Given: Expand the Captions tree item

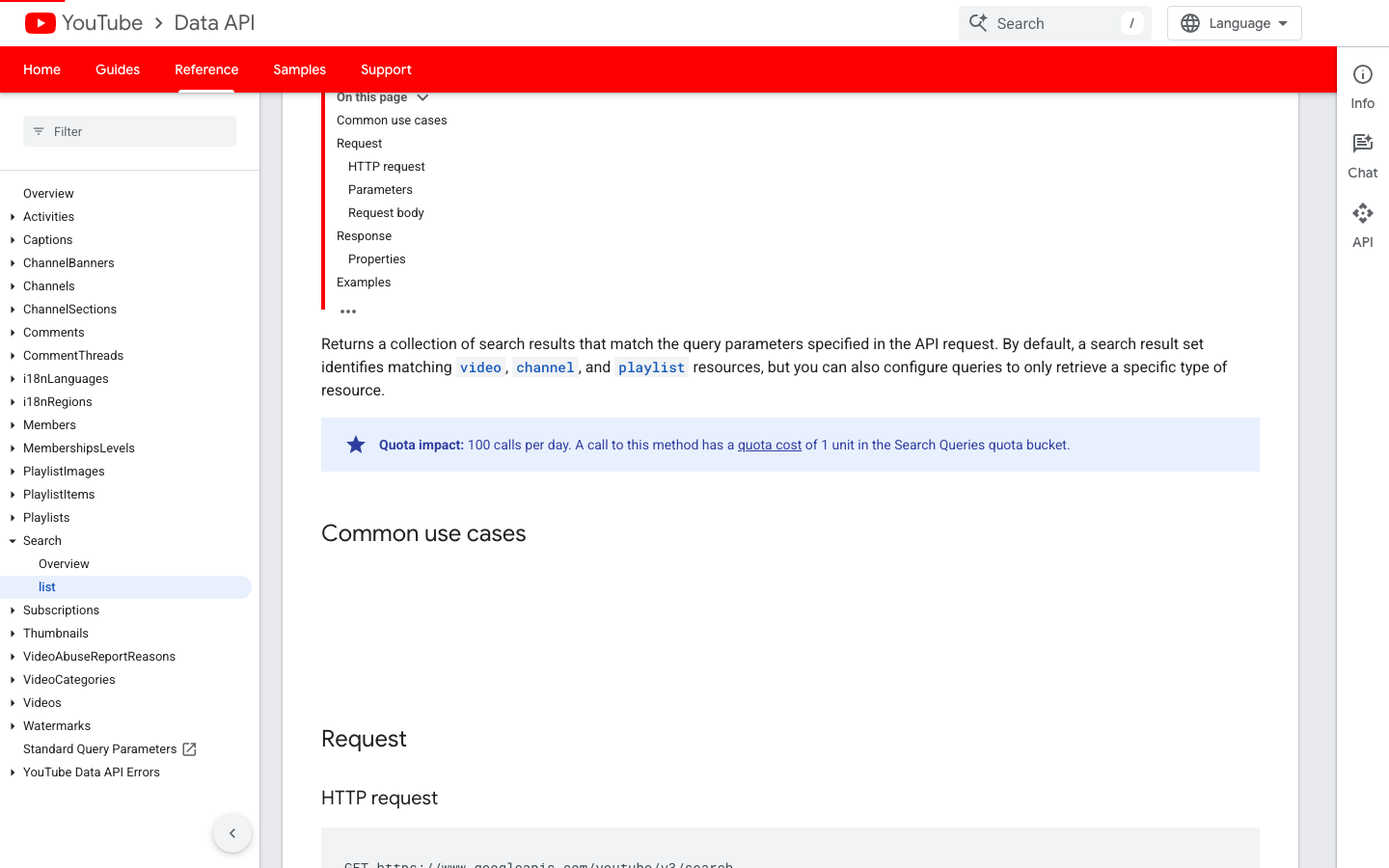Looking at the screenshot, I should pyautogui.click(x=13, y=240).
